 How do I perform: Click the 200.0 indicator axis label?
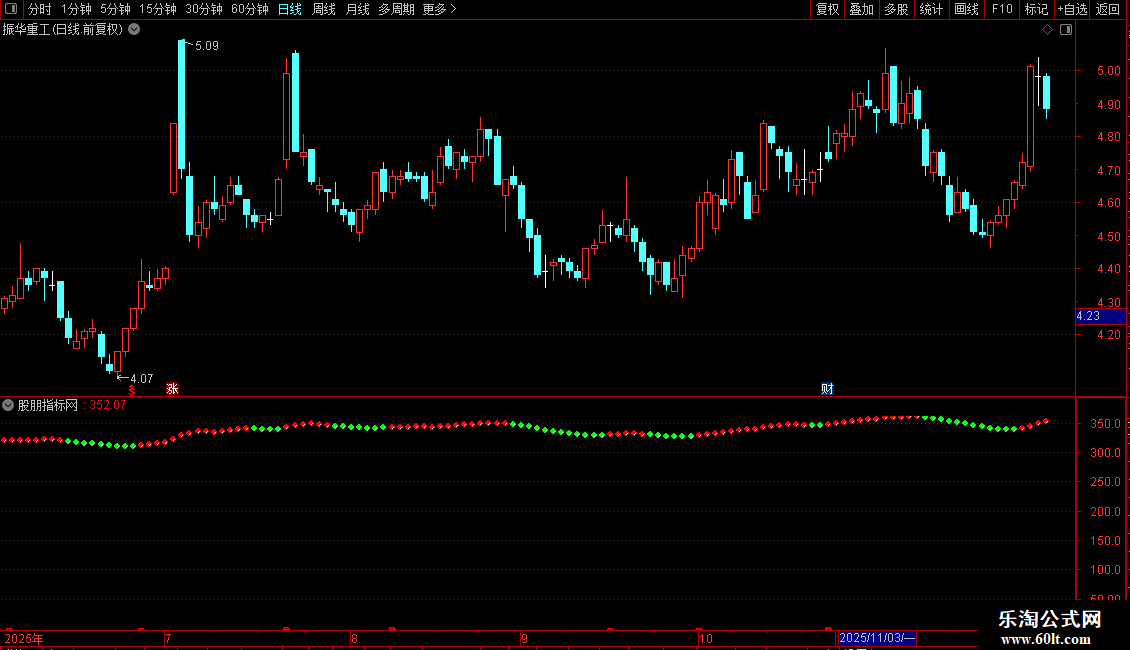[x=1105, y=512]
